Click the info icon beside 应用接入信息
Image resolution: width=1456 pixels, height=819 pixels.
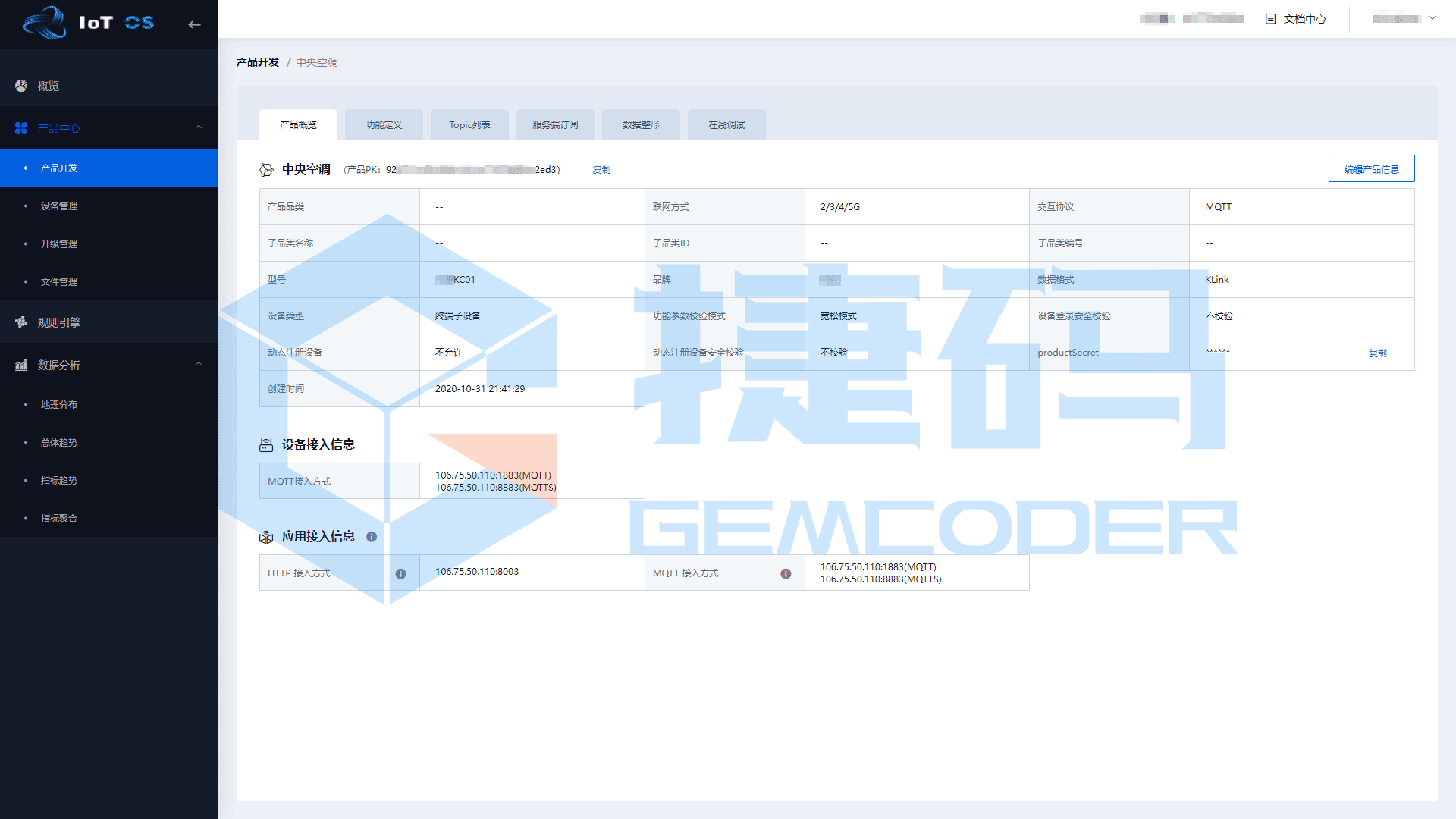coord(372,537)
